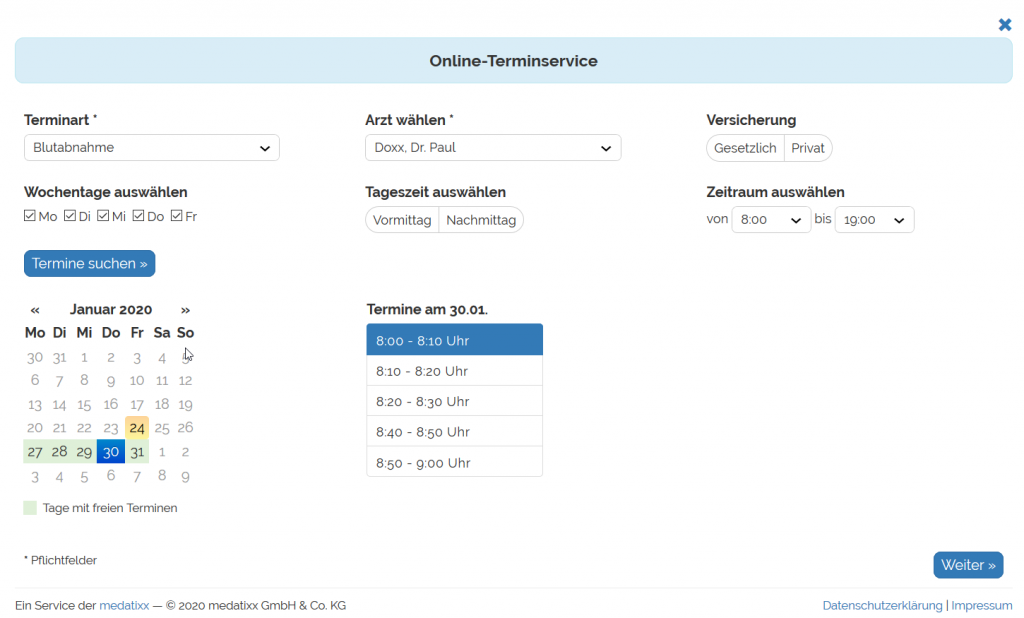Select Privat insurance option
The width and height of the screenshot is (1024, 618).
tap(808, 148)
